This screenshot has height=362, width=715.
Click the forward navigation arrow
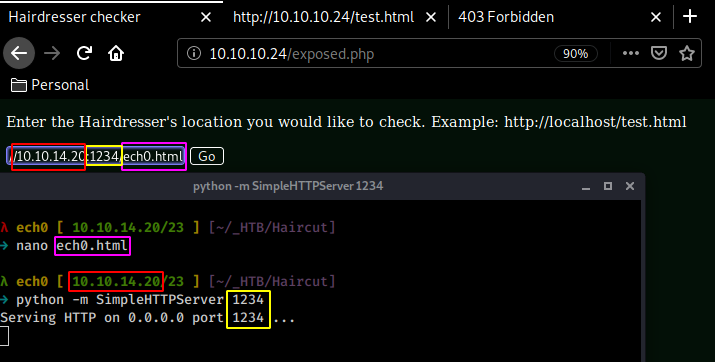[52, 53]
